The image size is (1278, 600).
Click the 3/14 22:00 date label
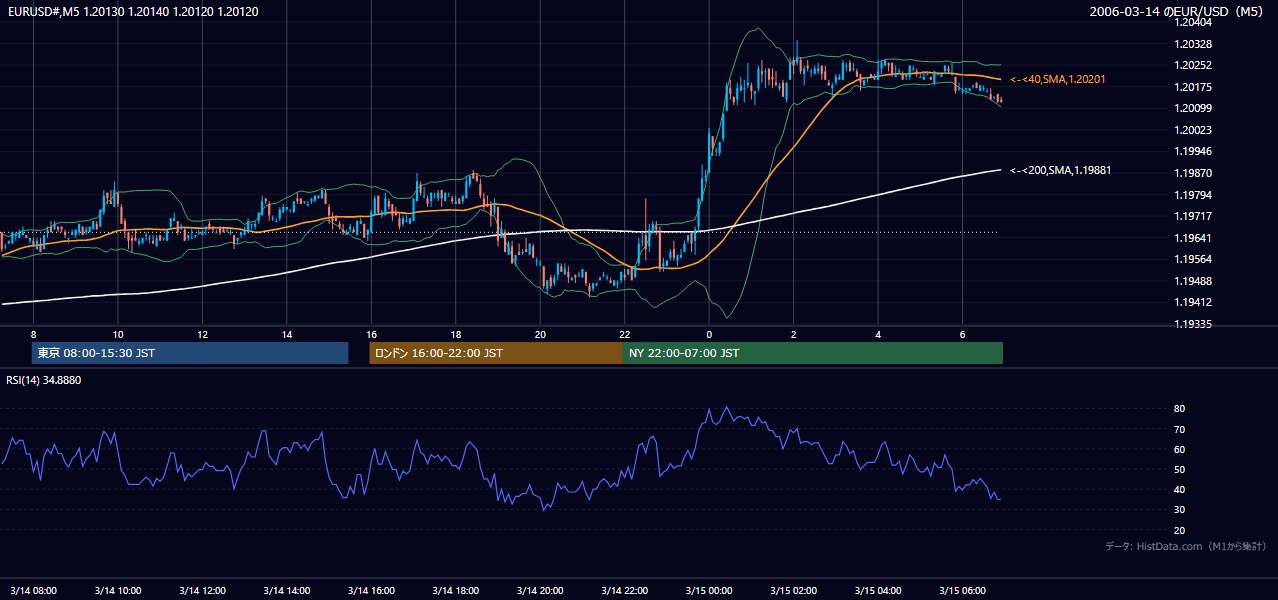pyautogui.click(x=624, y=591)
